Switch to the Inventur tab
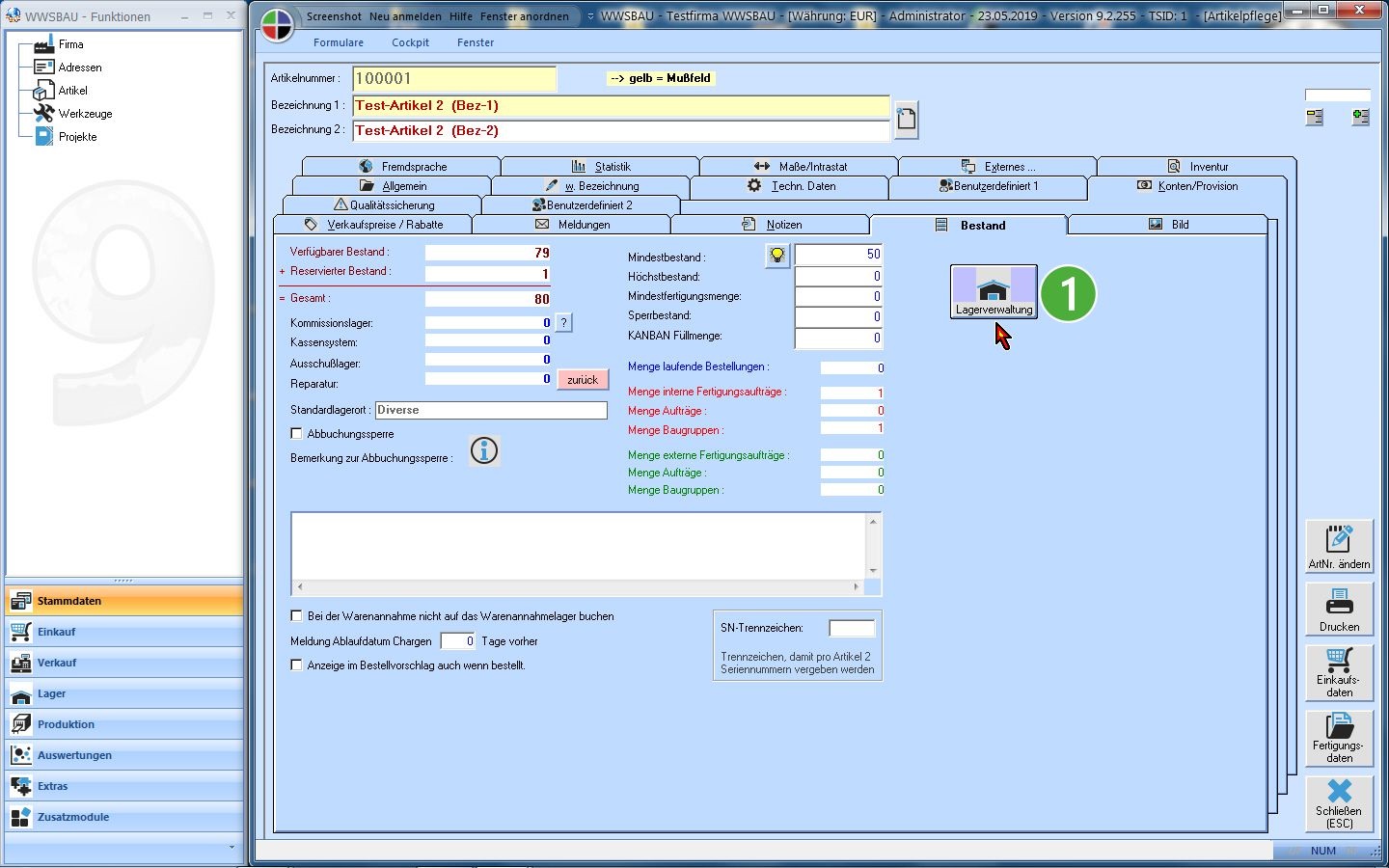 1196,167
